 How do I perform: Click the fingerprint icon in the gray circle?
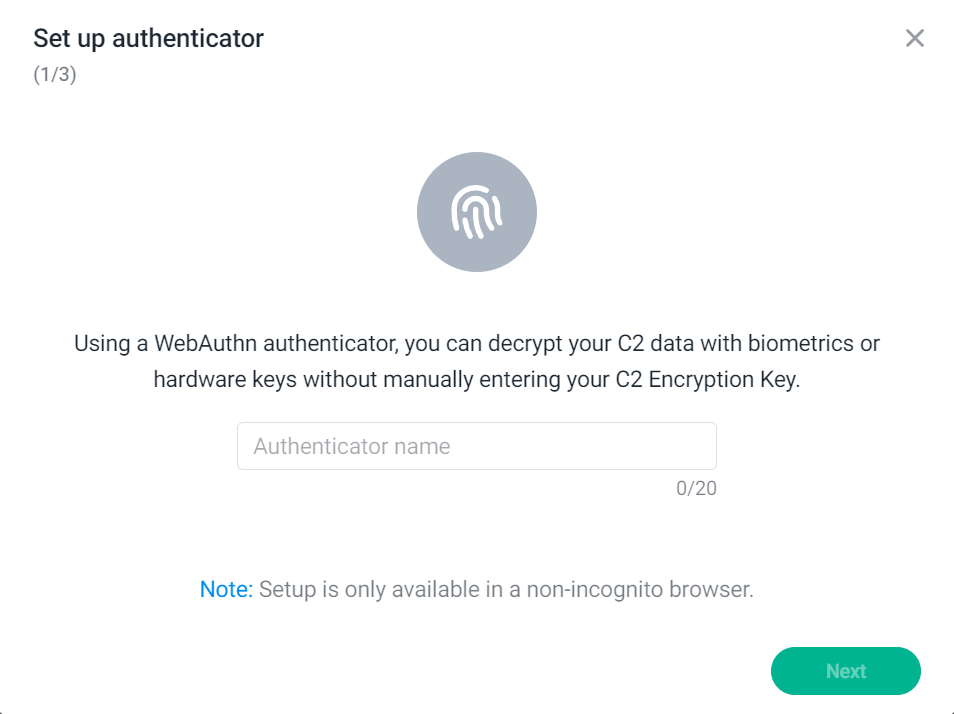coord(476,212)
